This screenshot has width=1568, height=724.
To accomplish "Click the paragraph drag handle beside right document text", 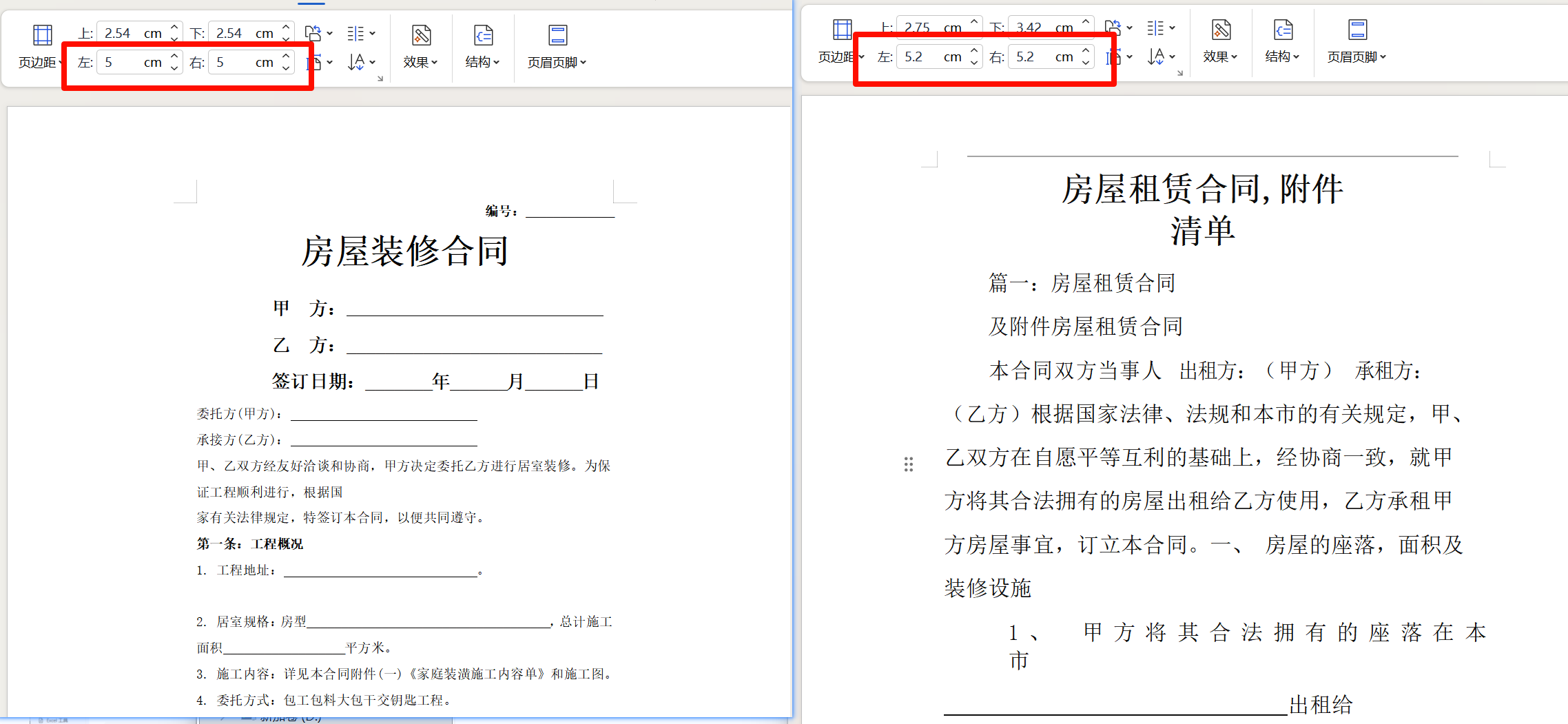I will (x=908, y=464).
